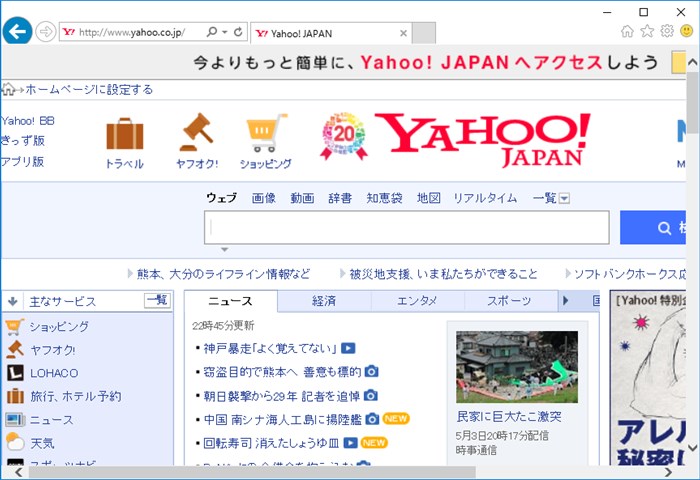Switch to the 経済 tab
The width and height of the screenshot is (700, 480).
pos(324,301)
